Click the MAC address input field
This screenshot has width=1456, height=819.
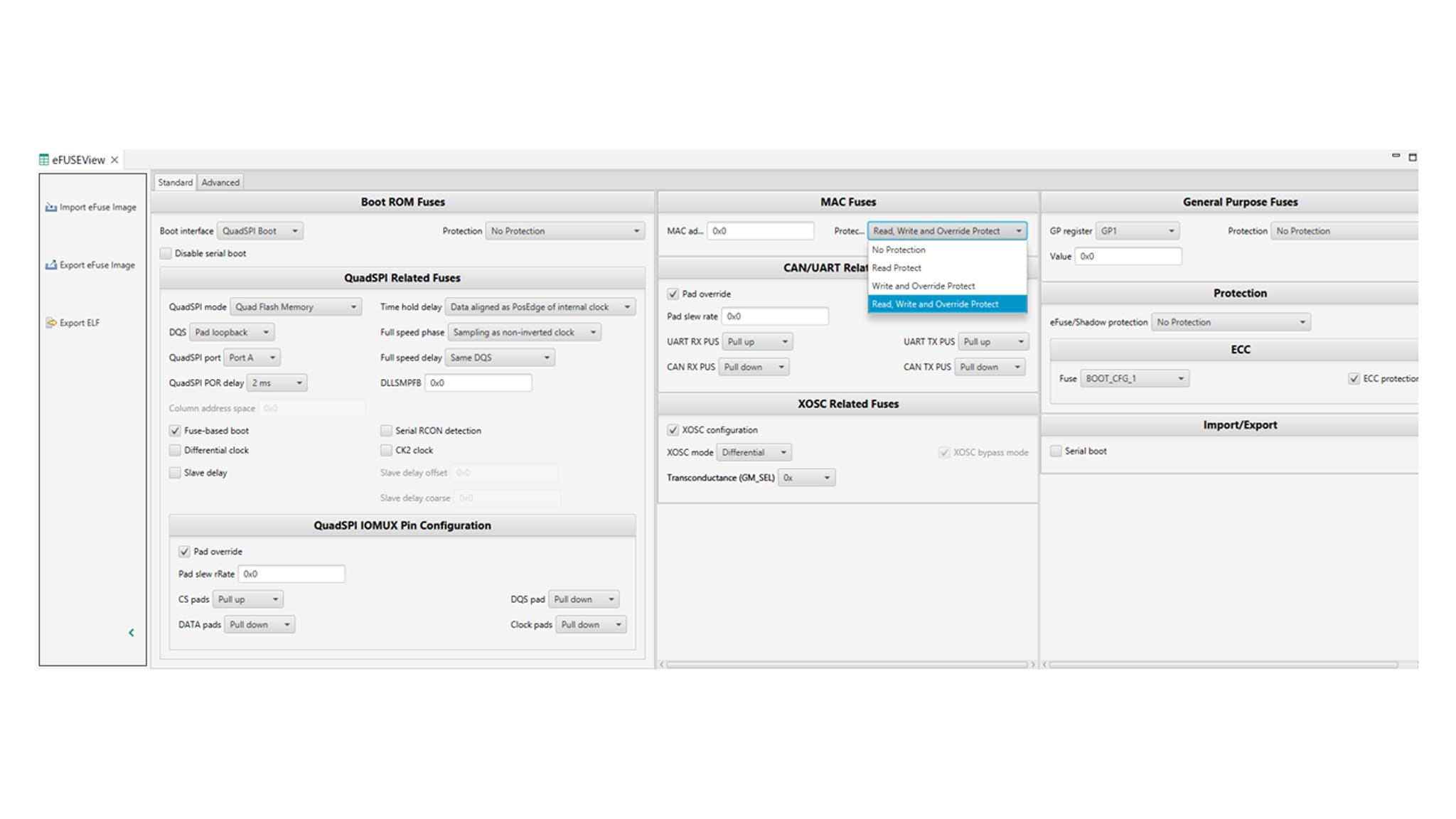(x=760, y=231)
